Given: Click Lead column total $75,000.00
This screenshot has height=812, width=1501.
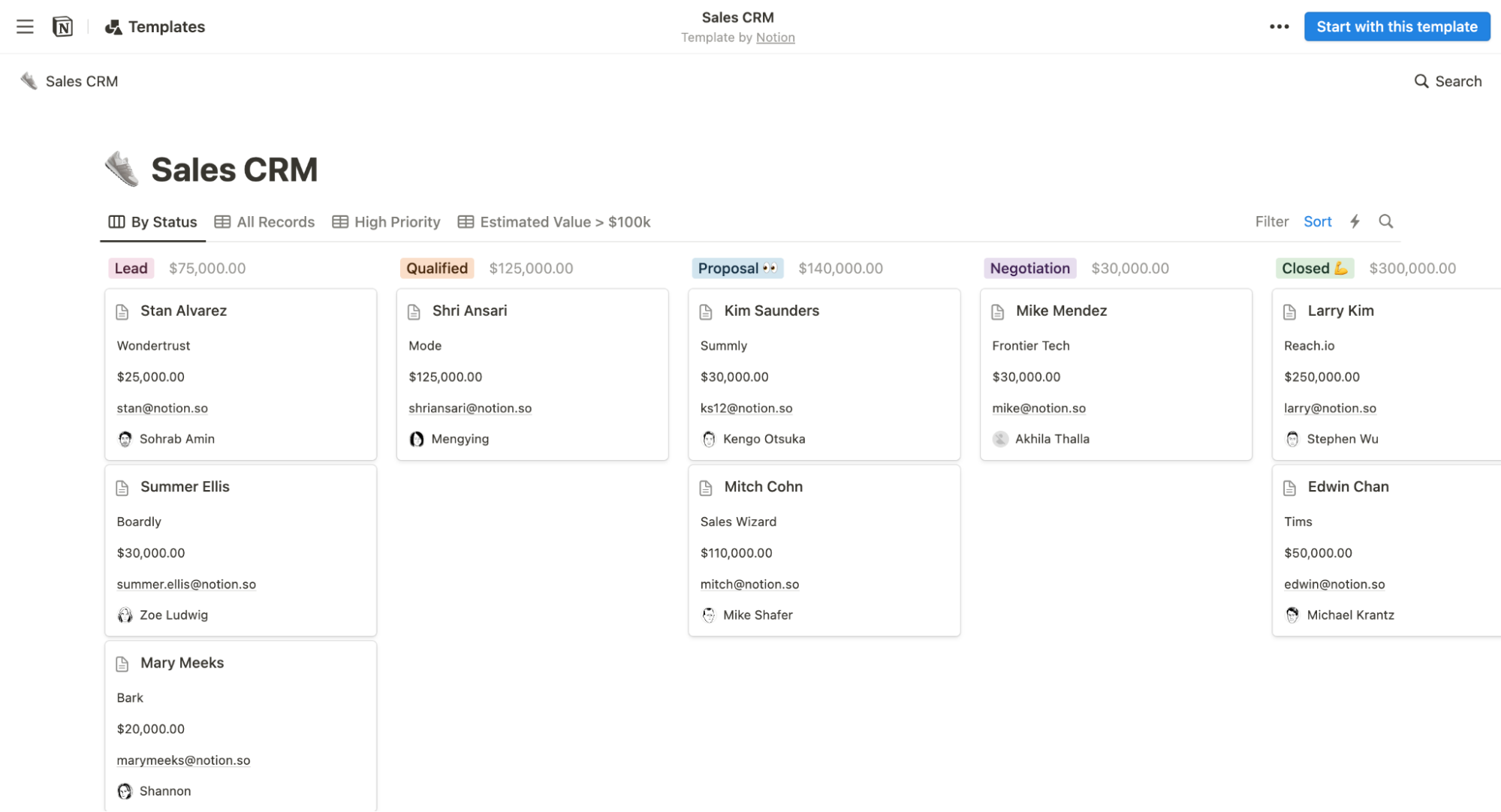Looking at the screenshot, I should (x=207, y=269).
